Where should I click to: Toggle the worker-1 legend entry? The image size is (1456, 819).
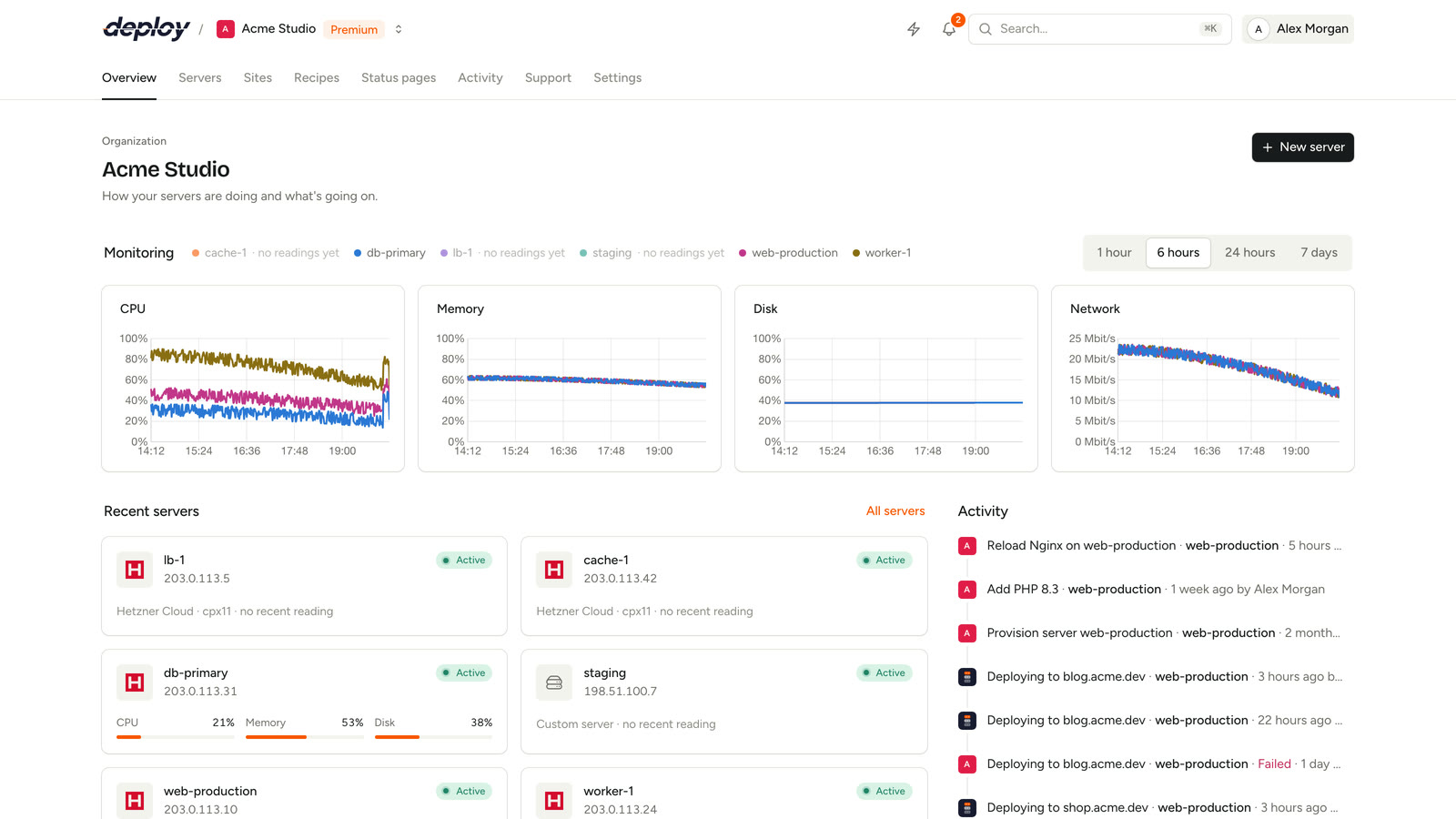[882, 253]
